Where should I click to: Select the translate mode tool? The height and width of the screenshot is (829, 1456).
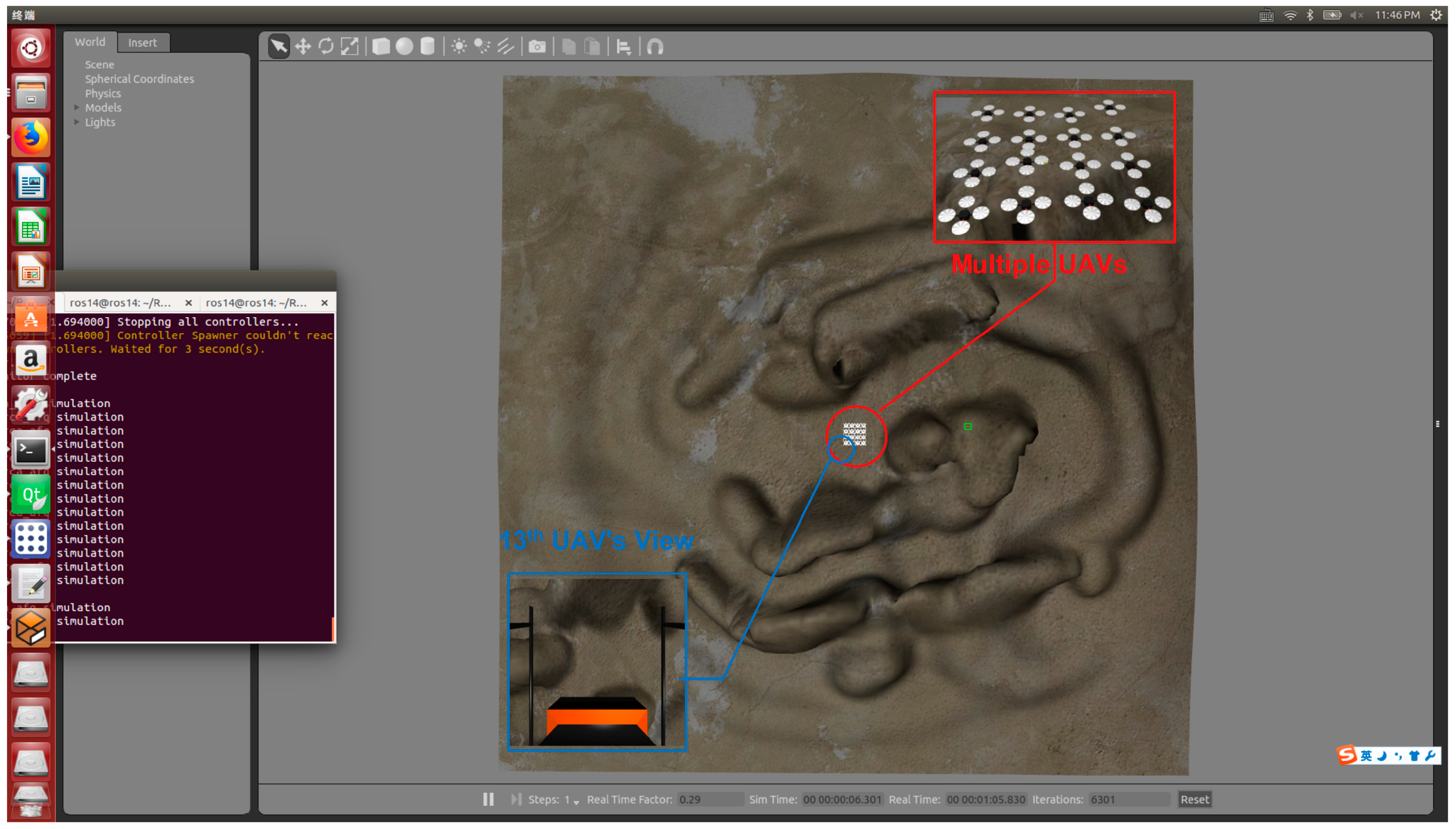(x=303, y=47)
